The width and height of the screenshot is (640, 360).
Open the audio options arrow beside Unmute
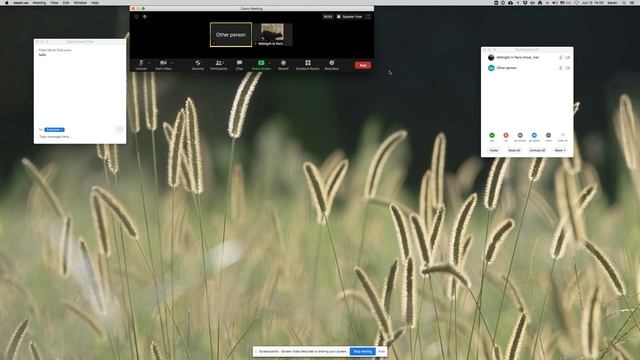click(x=149, y=63)
